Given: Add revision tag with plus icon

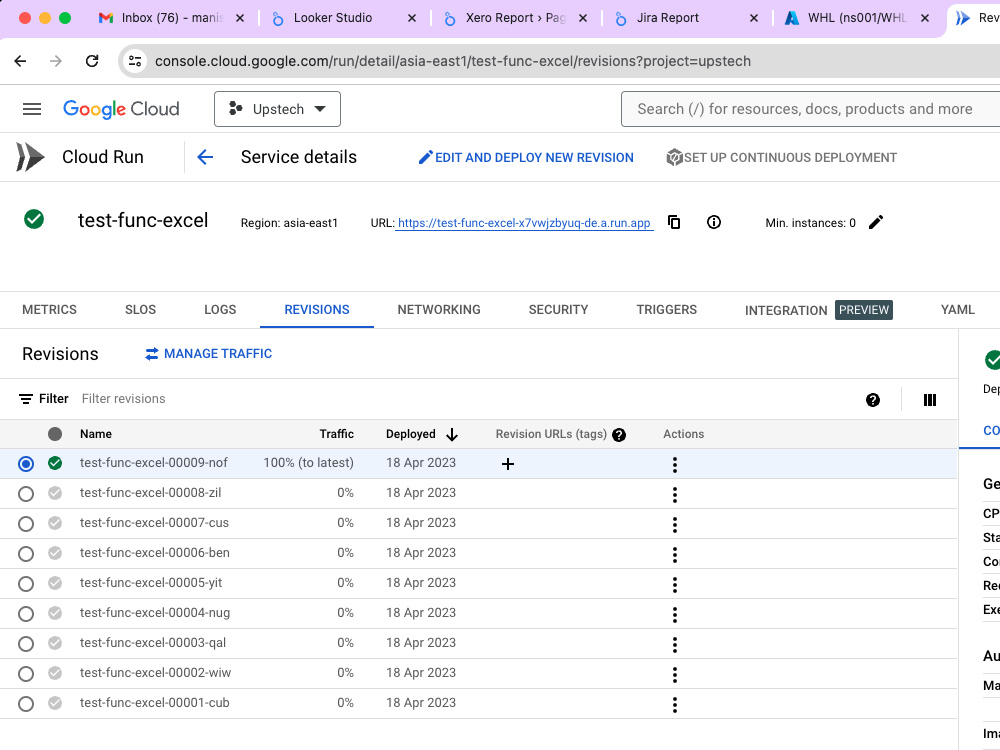Looking at the screenshot, I should coord(508,464).
